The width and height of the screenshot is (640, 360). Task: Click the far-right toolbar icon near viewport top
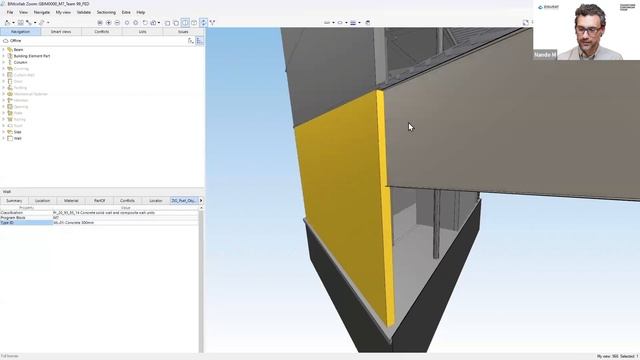(x=367, y=23)
